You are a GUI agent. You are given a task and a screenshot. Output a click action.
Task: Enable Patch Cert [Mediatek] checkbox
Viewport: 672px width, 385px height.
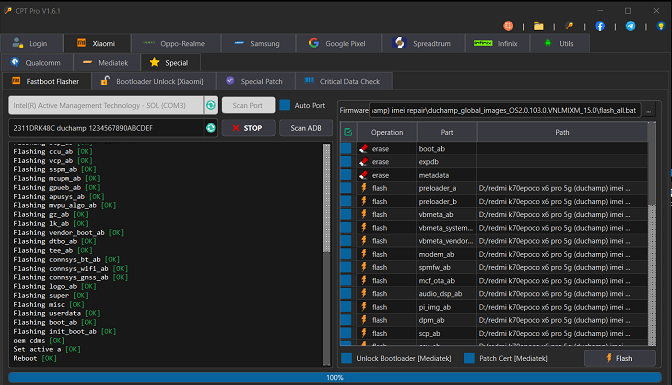pos(469,358)
